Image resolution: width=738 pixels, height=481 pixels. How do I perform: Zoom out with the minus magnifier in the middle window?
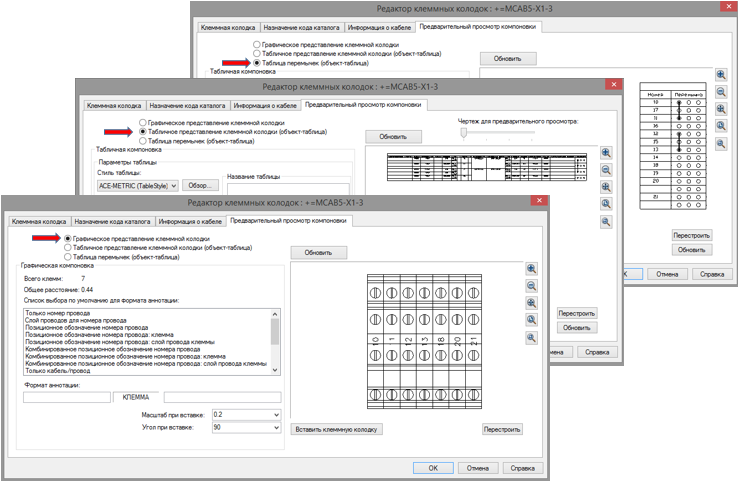pos(606,170)
